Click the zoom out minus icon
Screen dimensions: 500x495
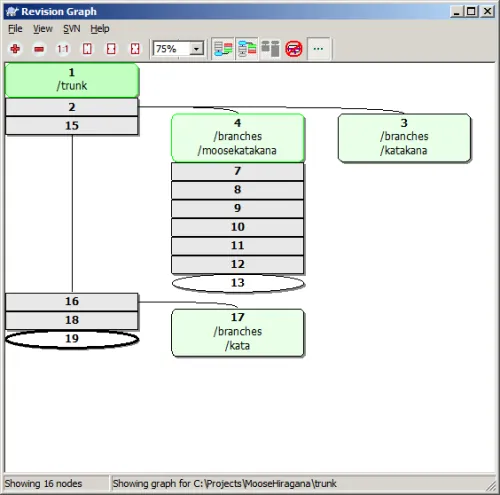[39, 49]
